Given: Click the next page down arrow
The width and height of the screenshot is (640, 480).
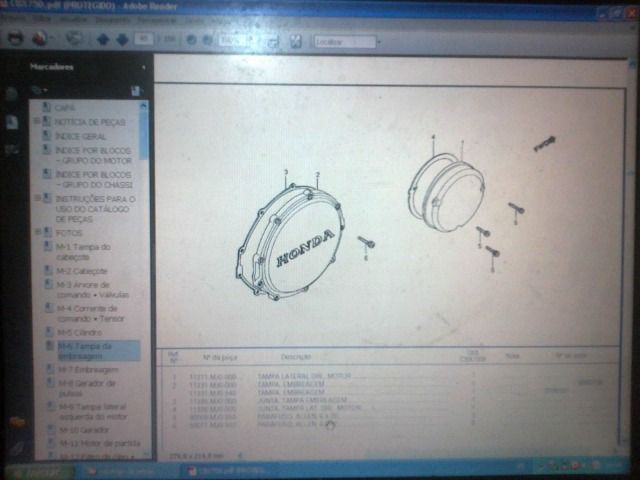Looking at the screenshot, I should tap(122, 40).
